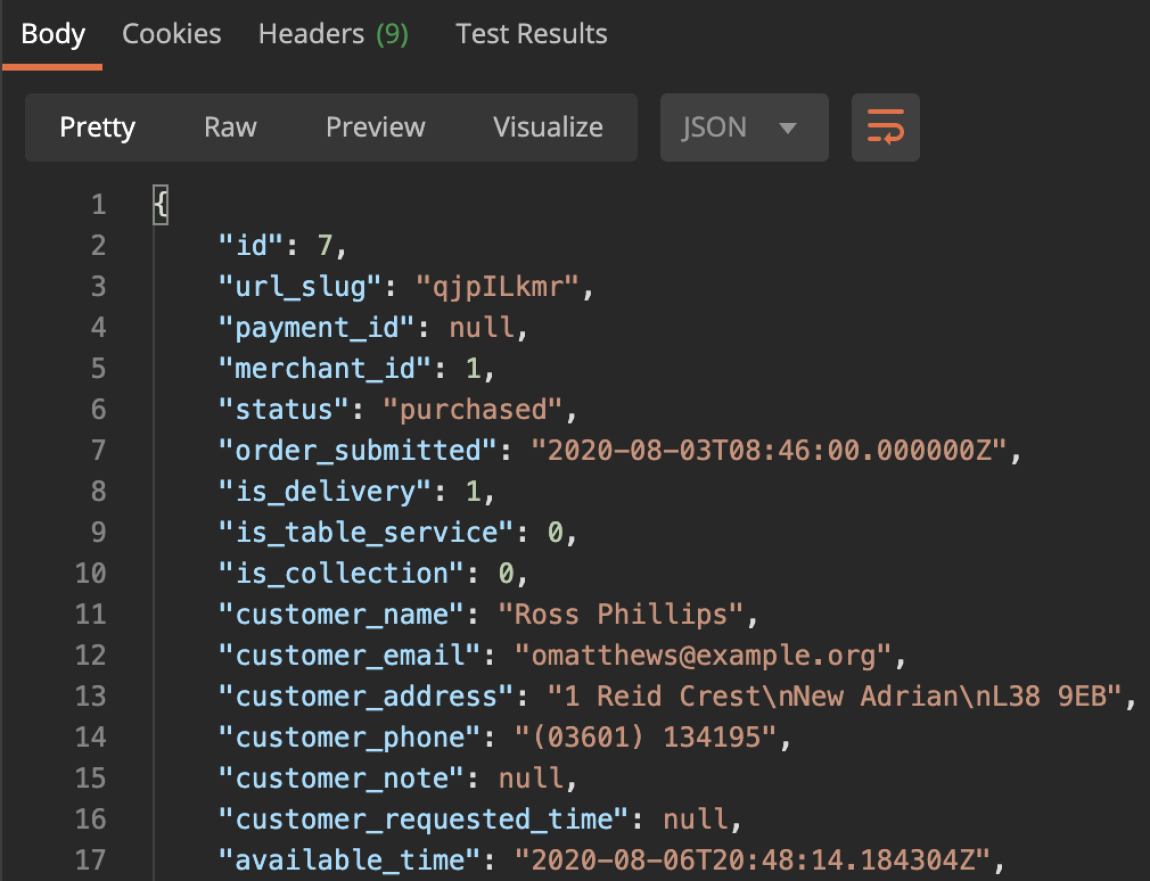Click the "is_collection" key
The width and height of the screenshot is (1150, 881).
tap(341, 574)
